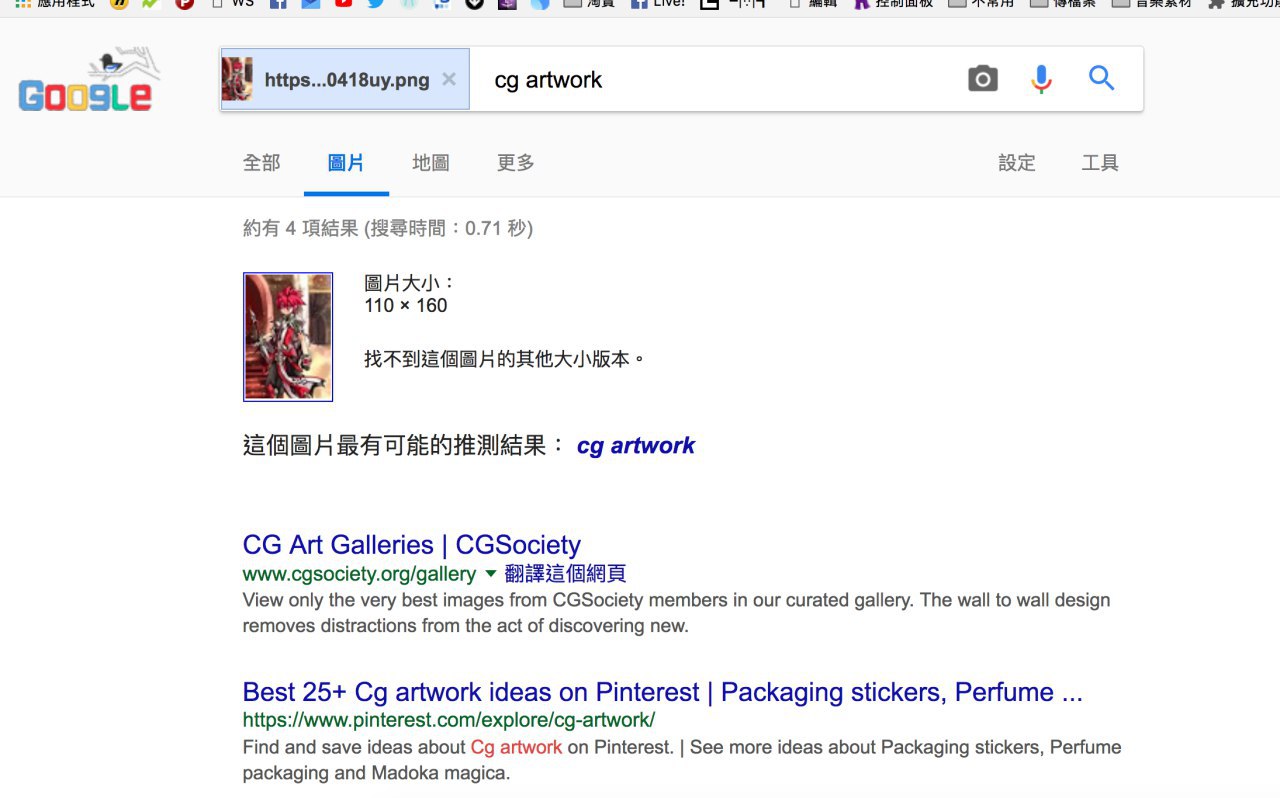Viewport: 1280px width, 798px height.
Task: Open the Twitter bookmark icon
Action: click(x=375, y=4)
